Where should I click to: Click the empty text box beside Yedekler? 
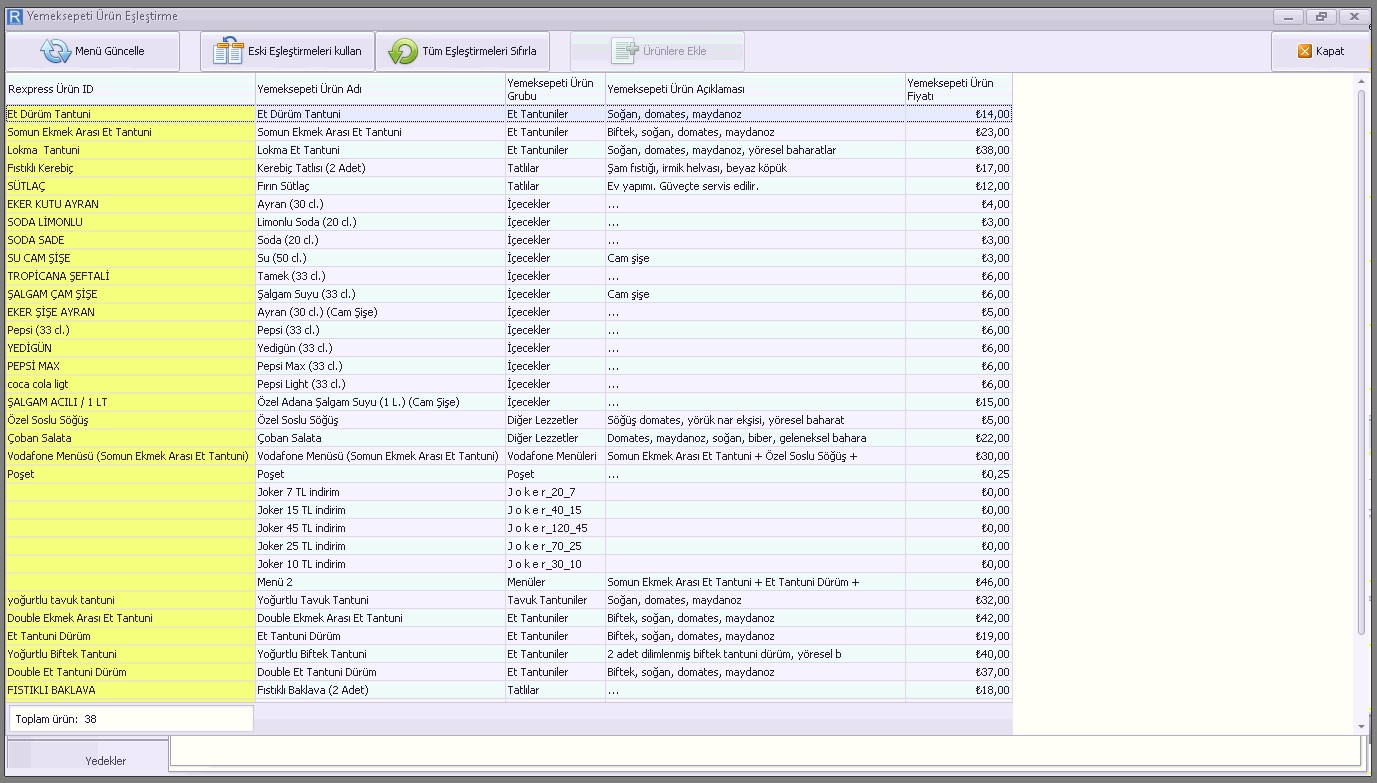766,751
